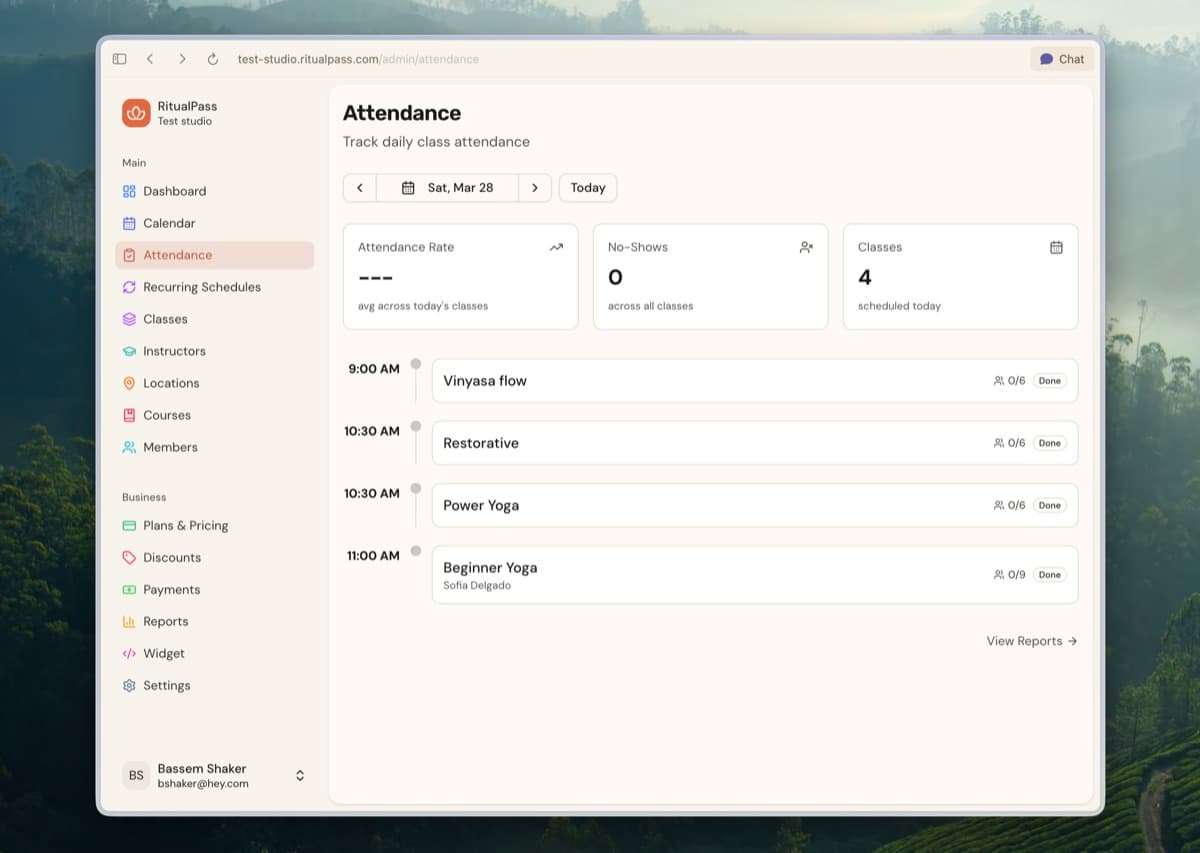Click the Instructors graduation cap icon
Viewport: 1200px width, 853px height.
click(x=129, y=351)
